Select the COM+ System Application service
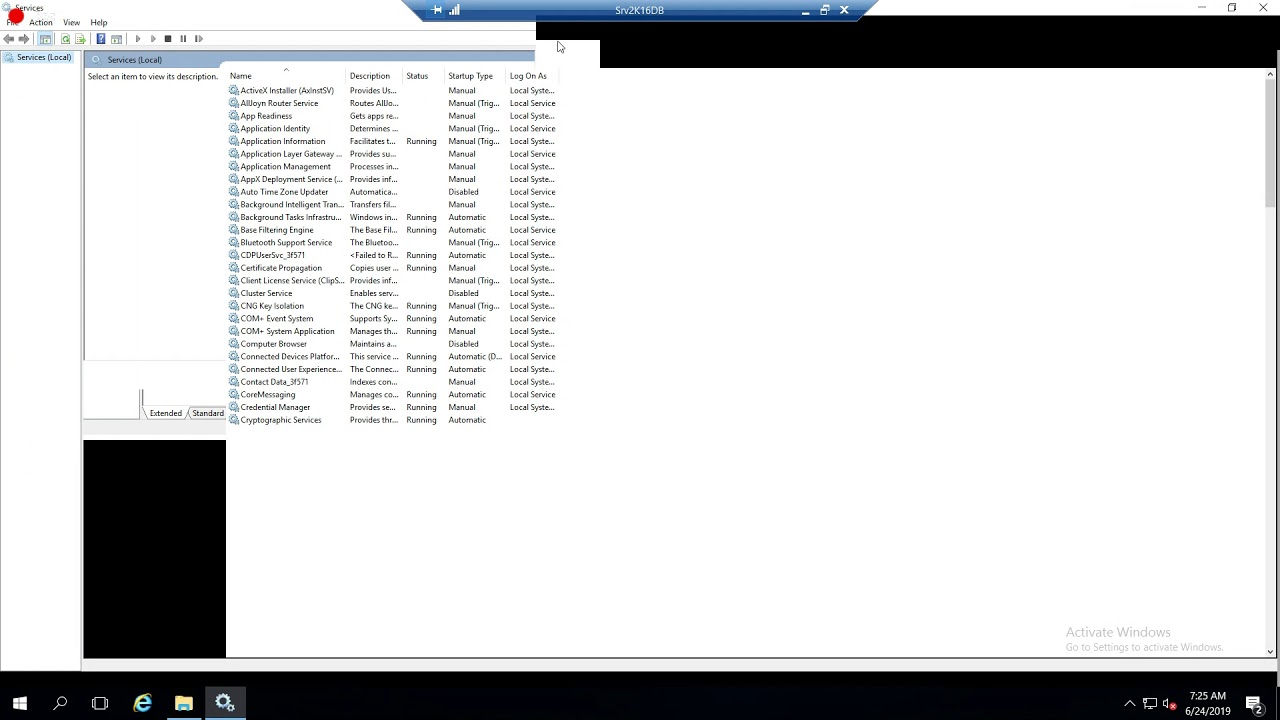 click(x=392, y=331)
